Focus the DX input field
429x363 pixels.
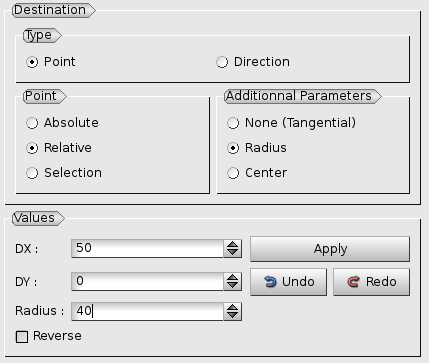147,248
